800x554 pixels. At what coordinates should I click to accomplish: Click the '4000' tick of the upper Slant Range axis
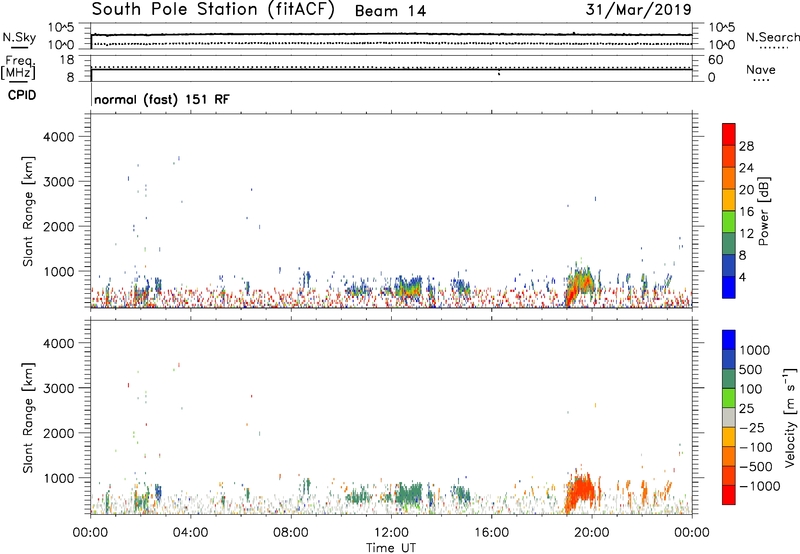[59, 137]
